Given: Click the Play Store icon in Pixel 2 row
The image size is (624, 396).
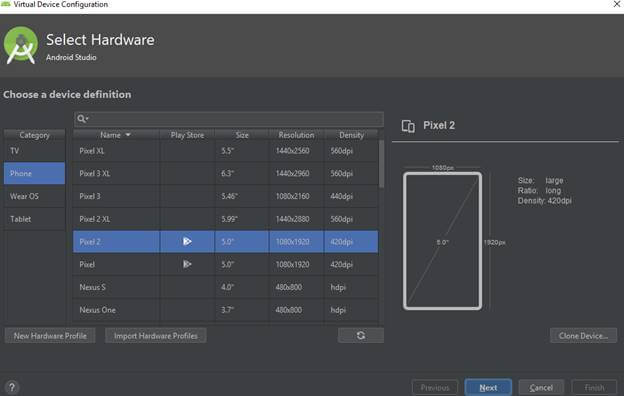Looking at the screenshot, I should 187,242.
